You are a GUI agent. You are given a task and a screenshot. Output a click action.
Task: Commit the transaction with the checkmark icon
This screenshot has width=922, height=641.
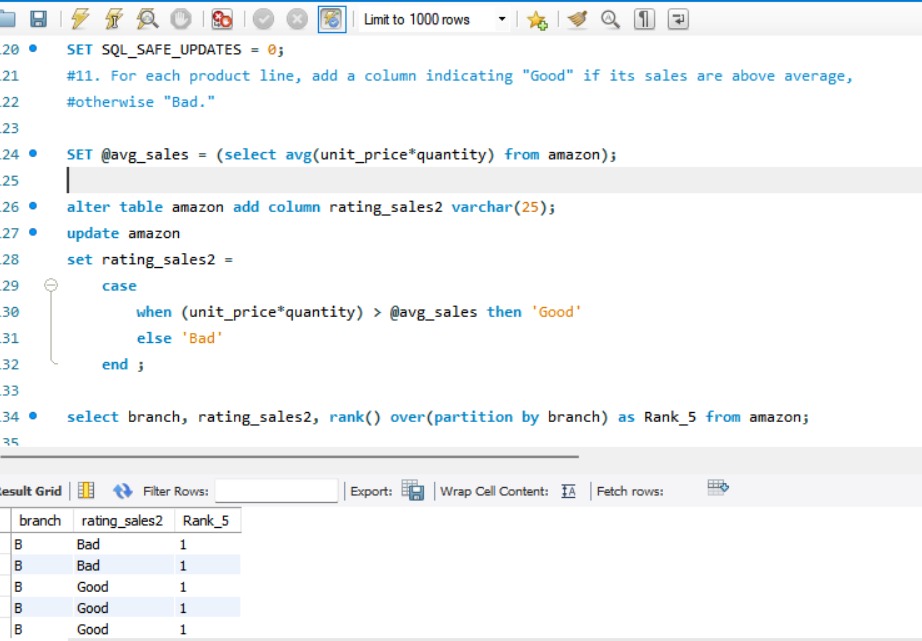pos(263,19)
